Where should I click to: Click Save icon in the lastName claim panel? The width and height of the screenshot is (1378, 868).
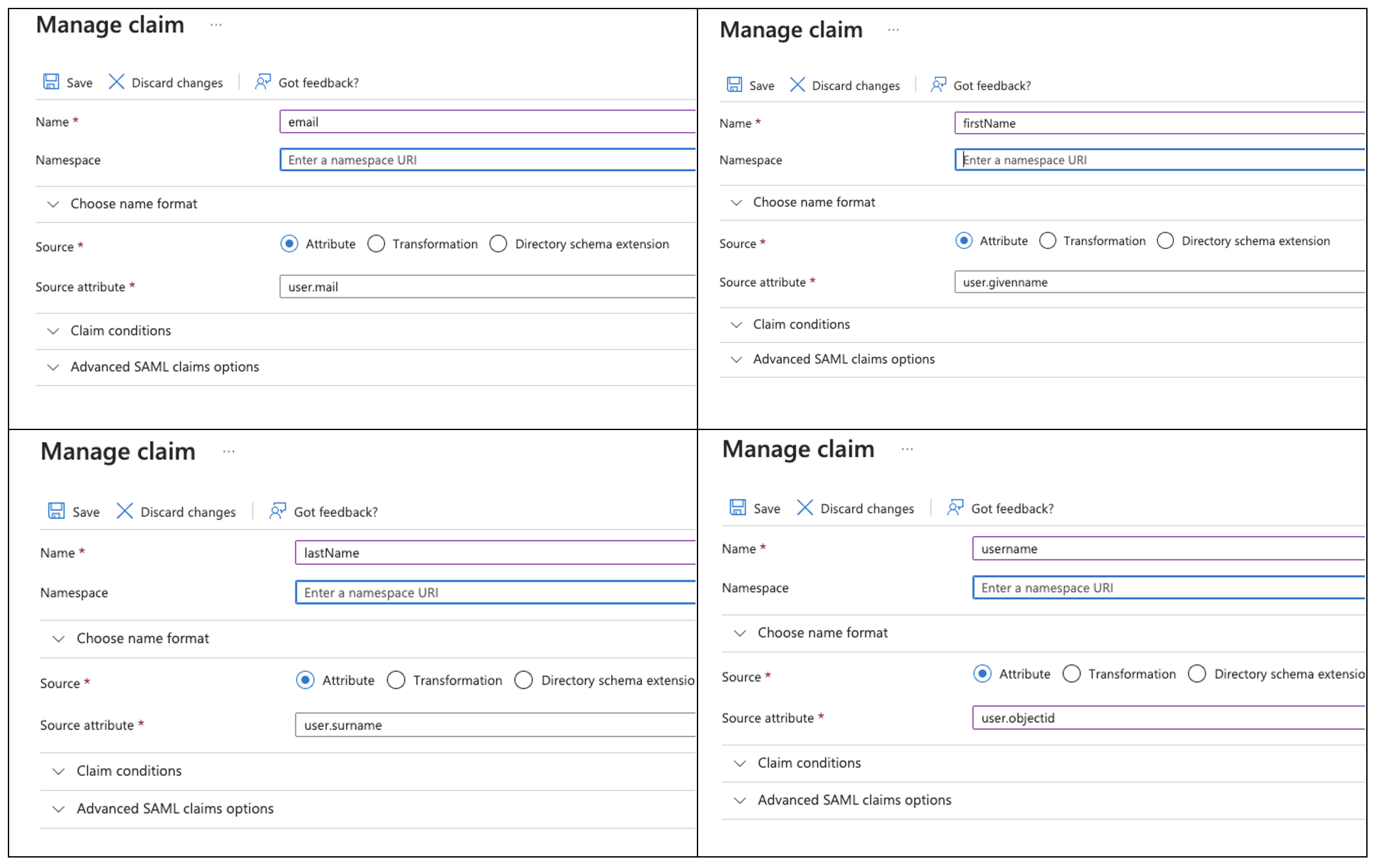pos(56,511)
